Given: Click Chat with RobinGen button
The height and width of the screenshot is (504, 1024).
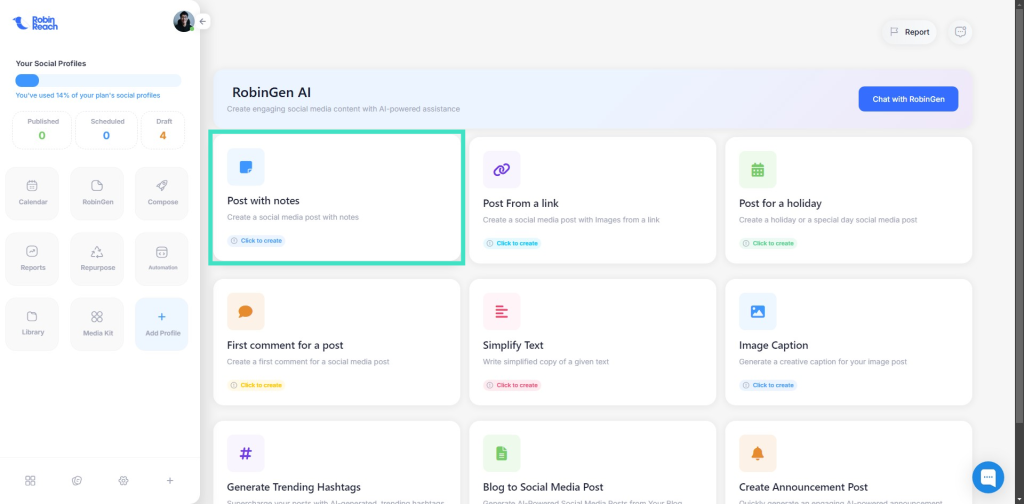Looking at the screenshot, I should coord(908,99).
